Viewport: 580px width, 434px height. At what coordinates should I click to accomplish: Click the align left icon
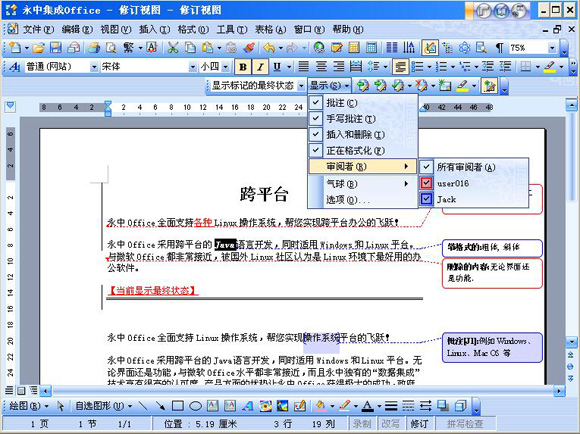303,67
